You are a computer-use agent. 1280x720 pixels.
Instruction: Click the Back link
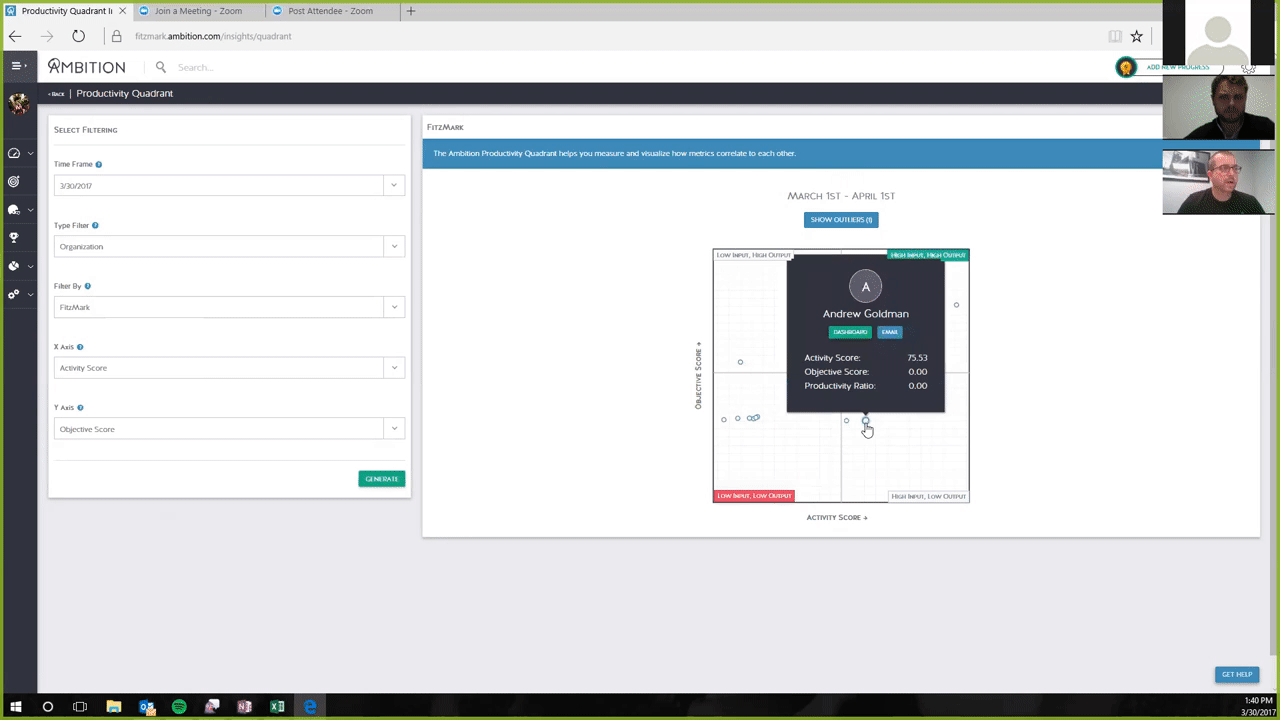[x=56, y=94]
